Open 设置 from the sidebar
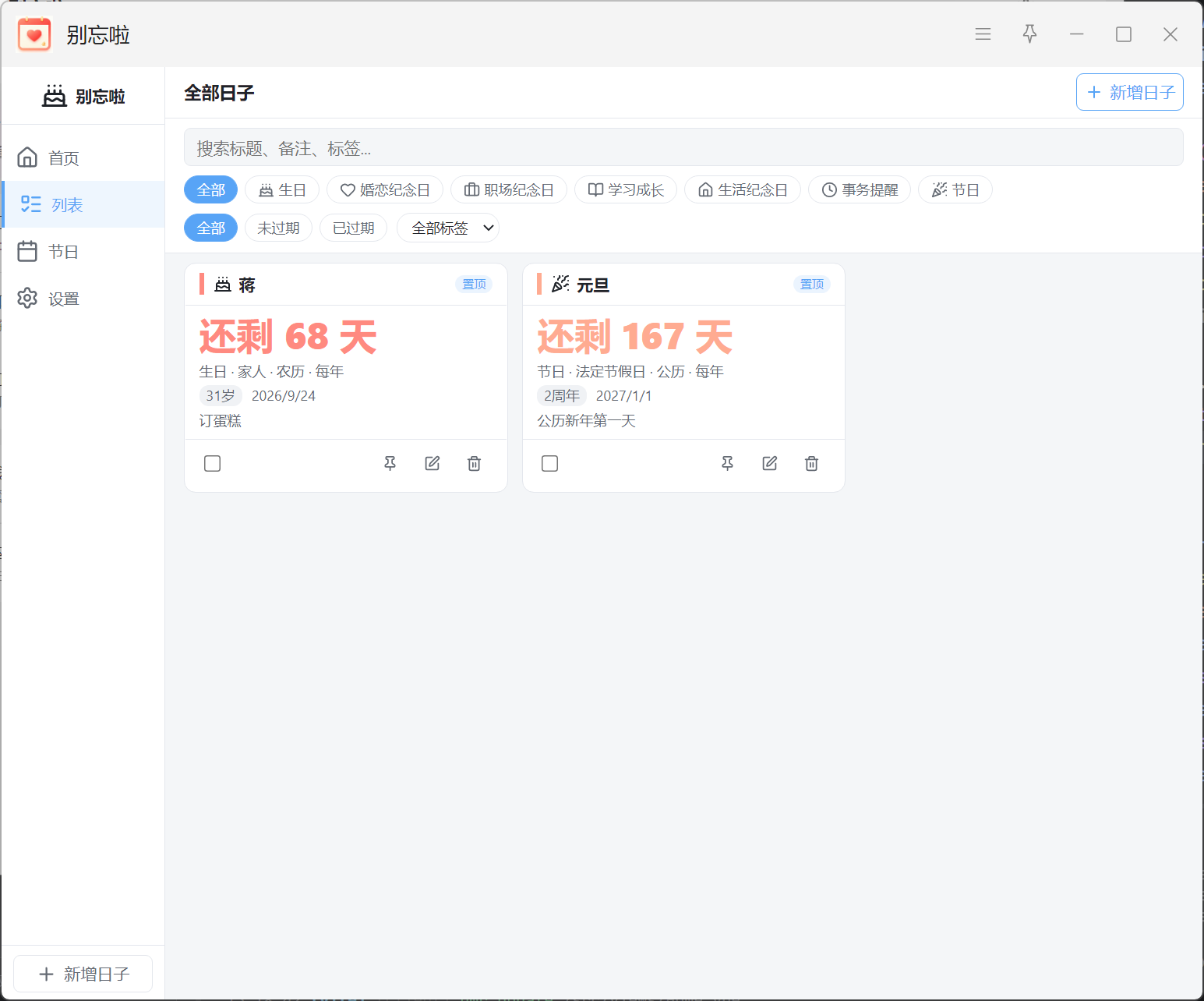The width and height of the screenshot is (1204, 1001). [83, 299]
